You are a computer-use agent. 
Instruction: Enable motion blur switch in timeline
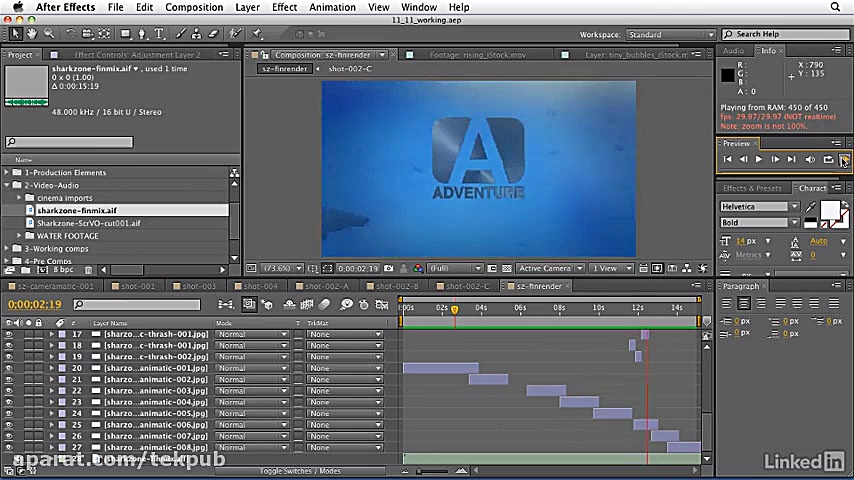pyautogui.click(x=324, y=305)
